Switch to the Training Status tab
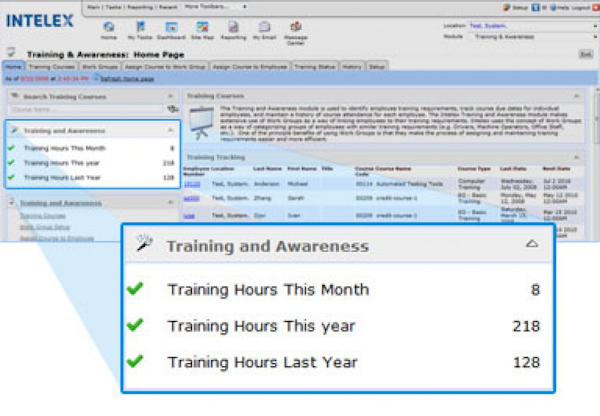 pyautogui.click(x=315, y=67)
